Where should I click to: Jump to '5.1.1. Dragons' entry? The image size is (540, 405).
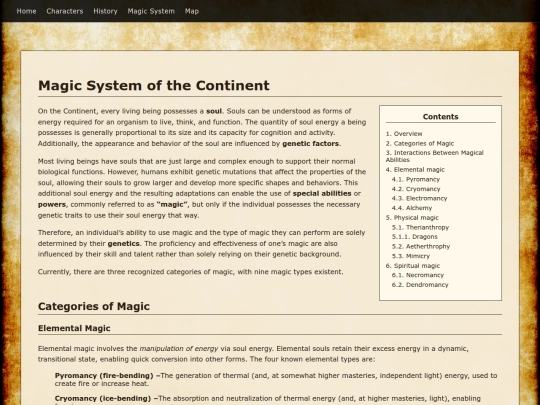click(415, 237)
